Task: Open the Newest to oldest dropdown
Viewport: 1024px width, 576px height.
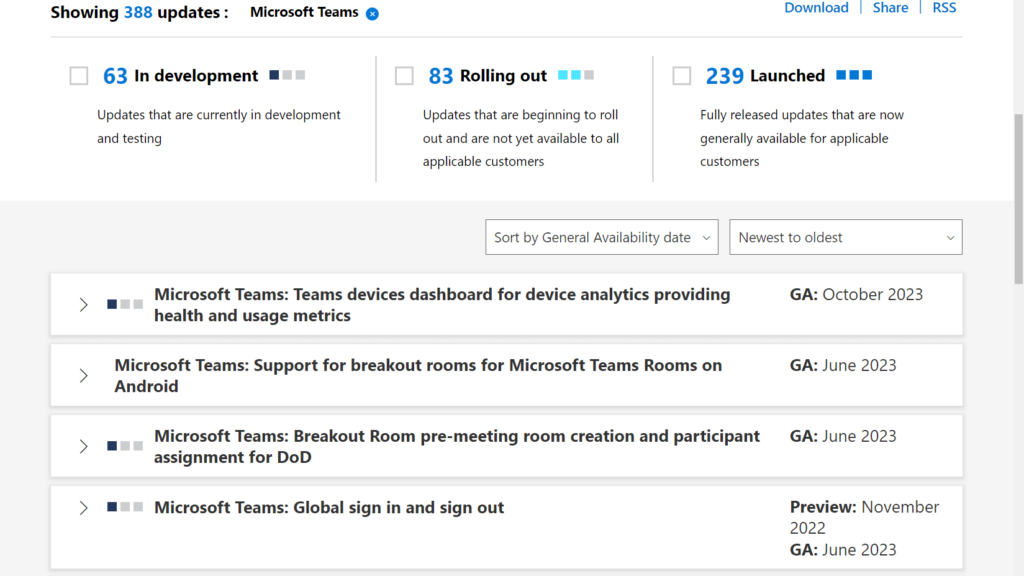Action: tap(846, 237)
